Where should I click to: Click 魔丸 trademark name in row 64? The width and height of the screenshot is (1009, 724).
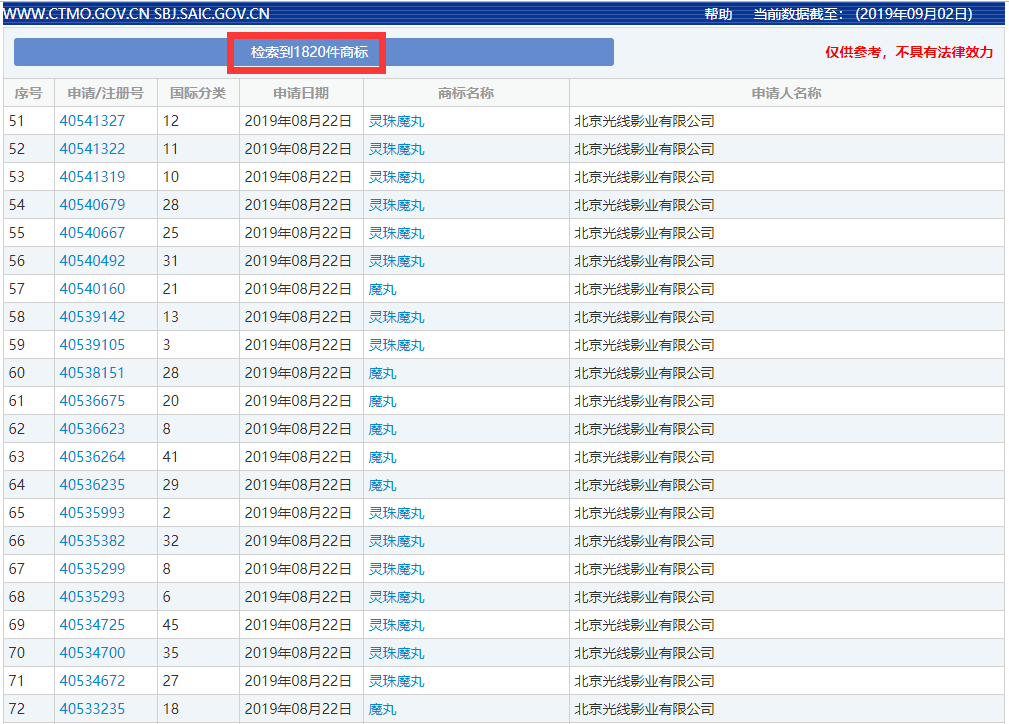tap(382, 485)
